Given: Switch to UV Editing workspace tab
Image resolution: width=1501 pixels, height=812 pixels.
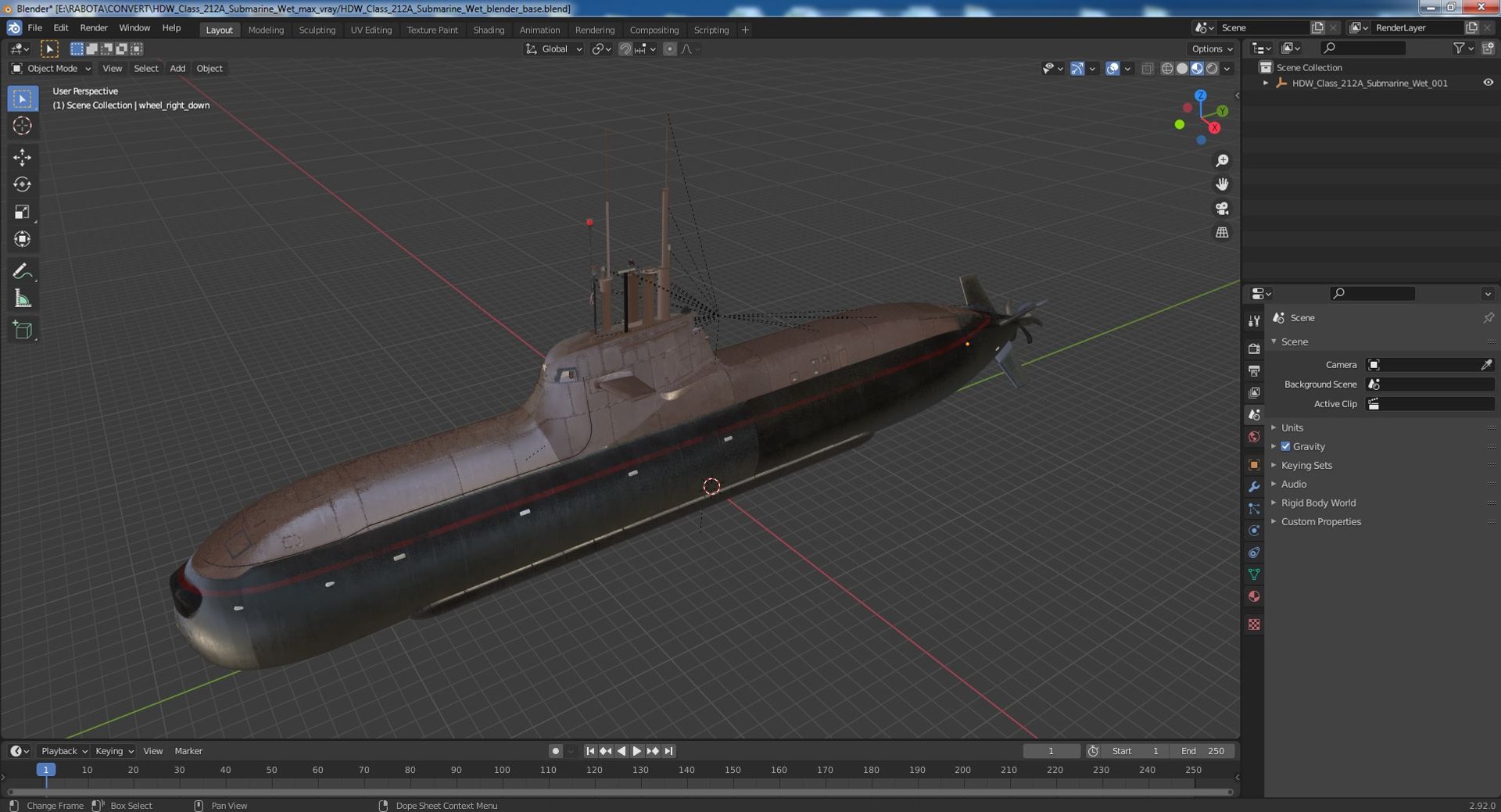Looking at the screenshot, I should [x=371, y=30].
